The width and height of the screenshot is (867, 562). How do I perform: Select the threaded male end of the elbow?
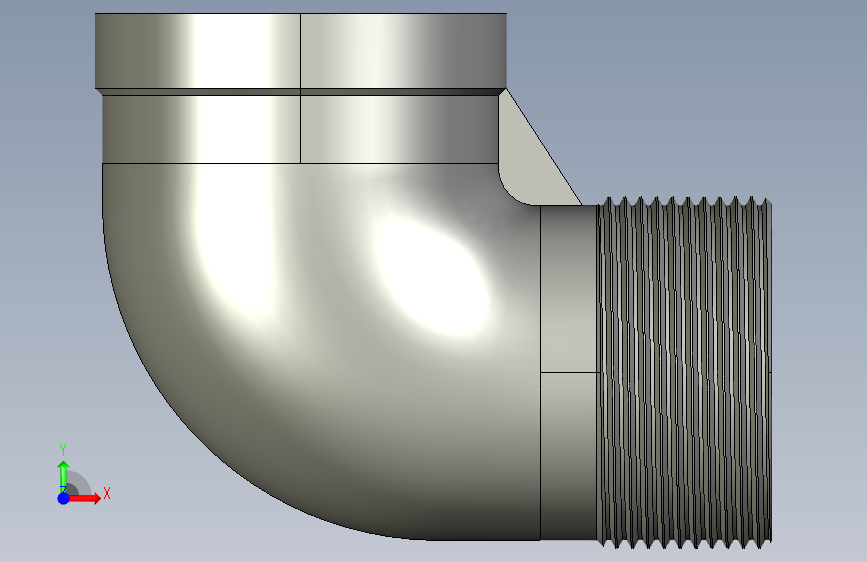[x=685, y=372]
